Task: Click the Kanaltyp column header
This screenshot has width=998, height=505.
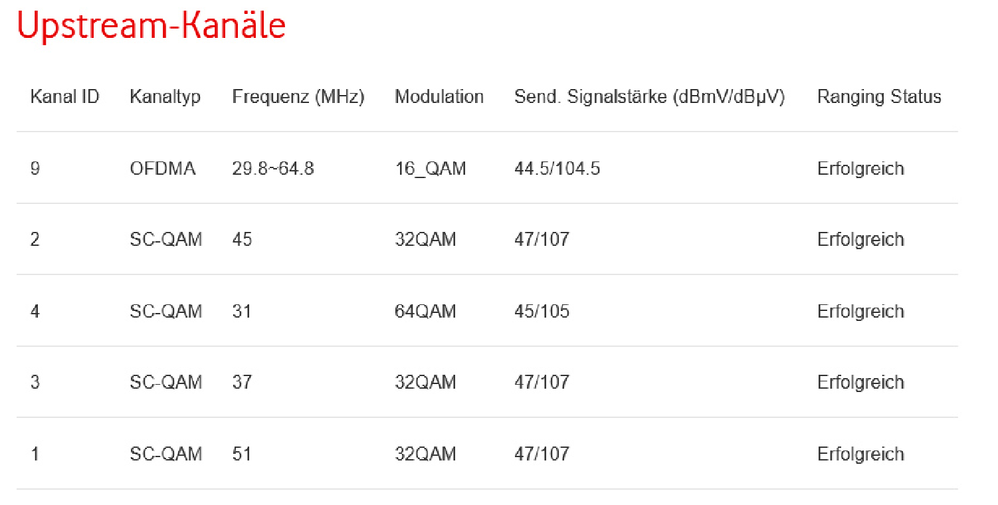Action: pyautogui.click(x=165, y=97)
